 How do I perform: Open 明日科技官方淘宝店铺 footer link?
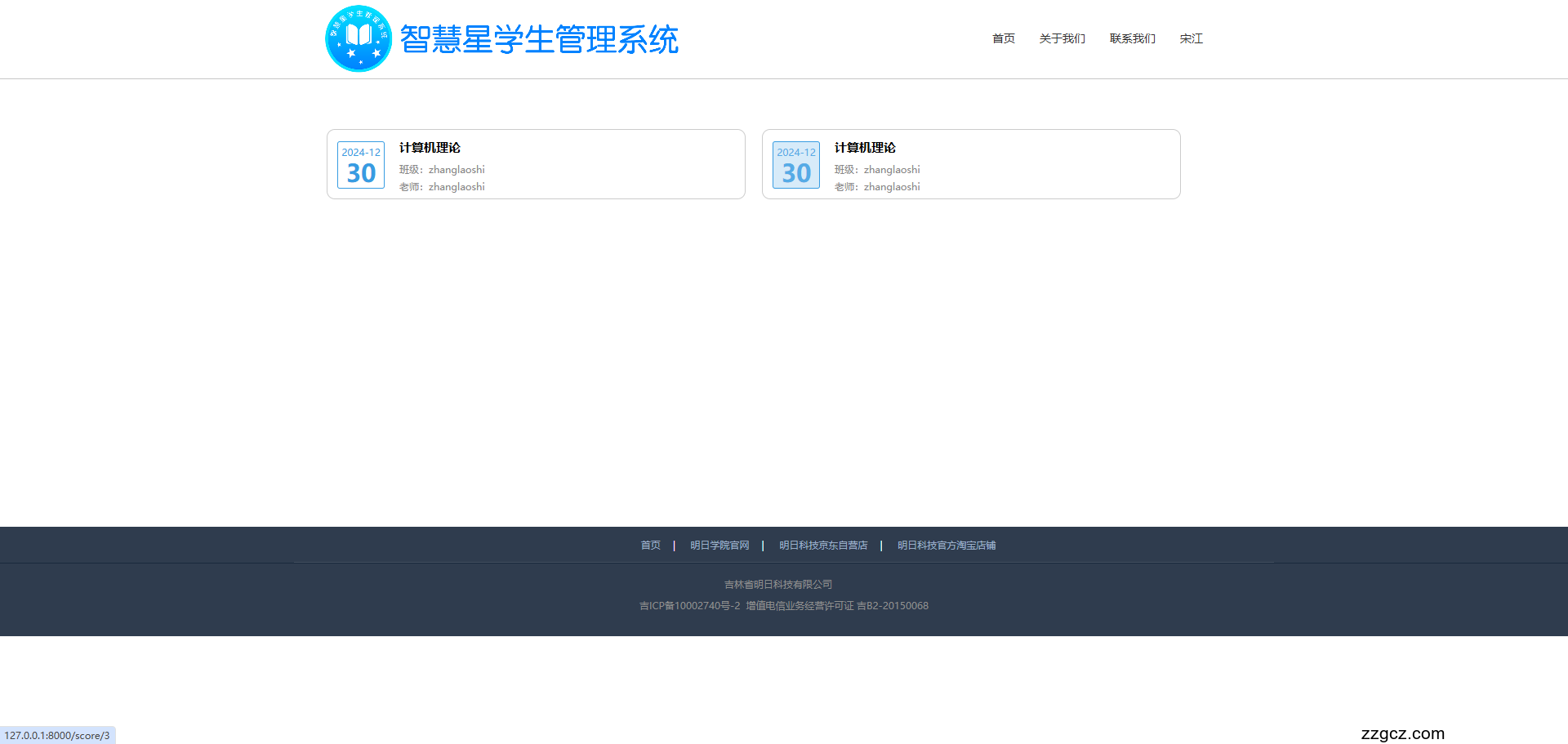point(946,545)
